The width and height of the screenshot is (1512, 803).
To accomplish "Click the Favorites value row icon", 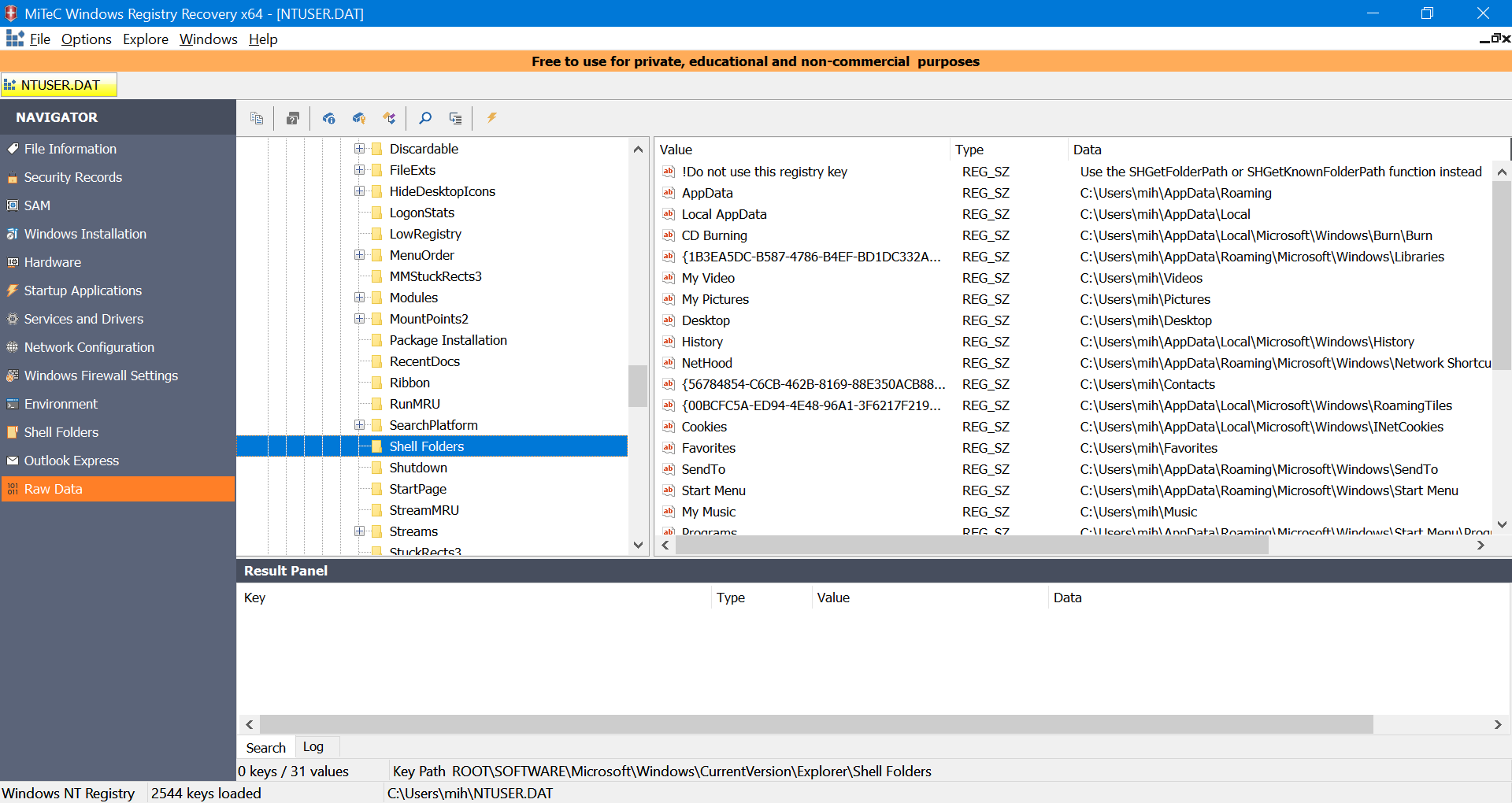I will point(669,448).
